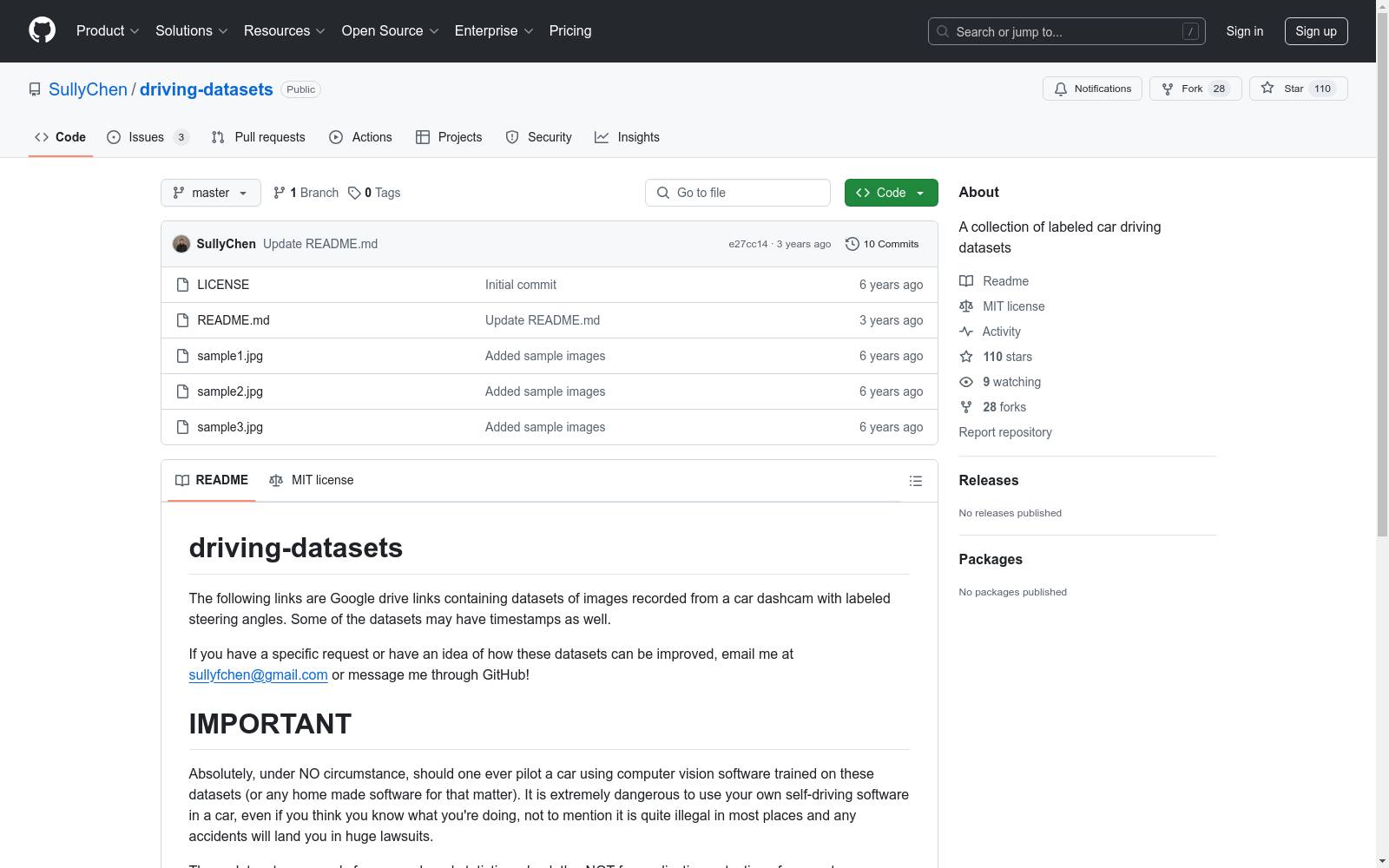Click the fork icon beside 28 forks
The width and height of the screenshot is (1389, 868).
click(966, 407)
